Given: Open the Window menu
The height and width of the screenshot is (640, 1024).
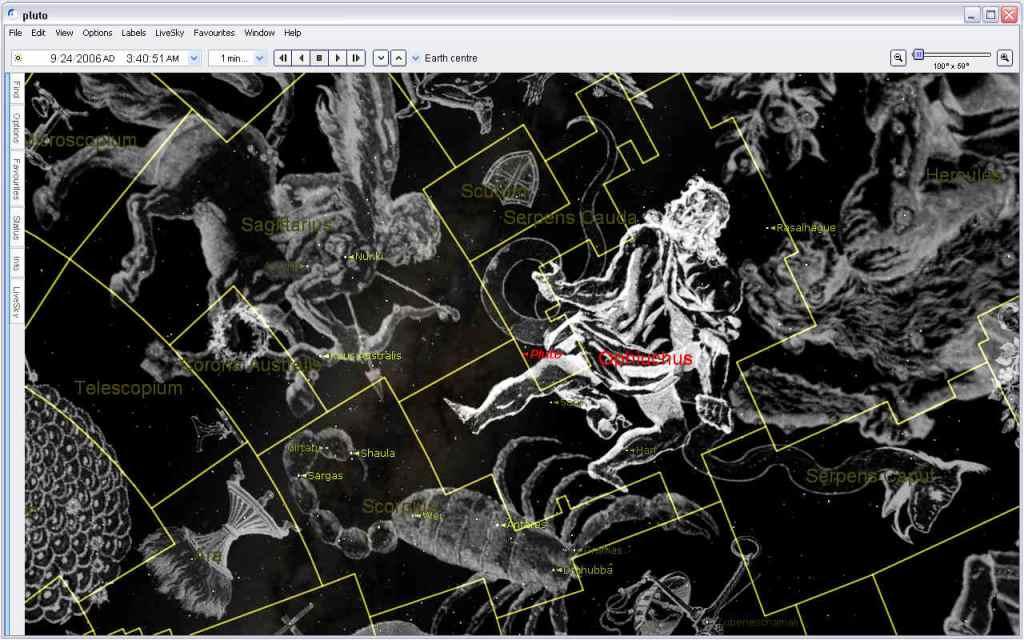Looking at the screenshot, I should pyautogui.click(x=259, y=33).
